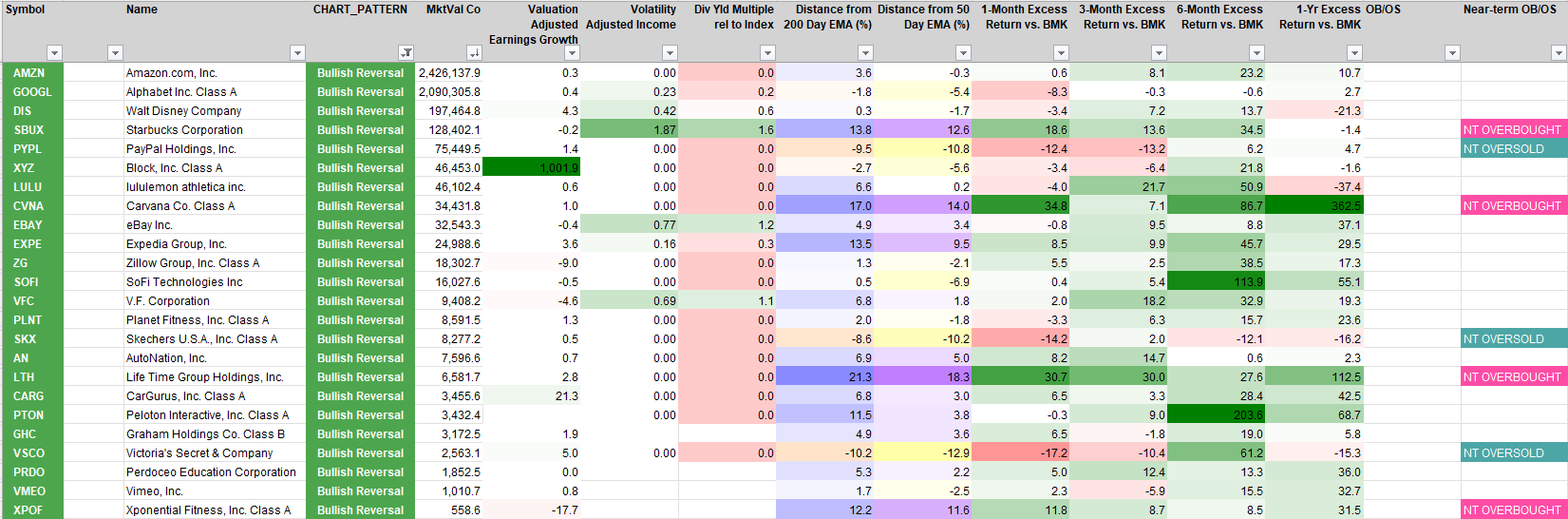This screenshot has height=519, width=1568.
Task: Select the 21.3 valuation cell for CARG
Action: click(532, 396)
